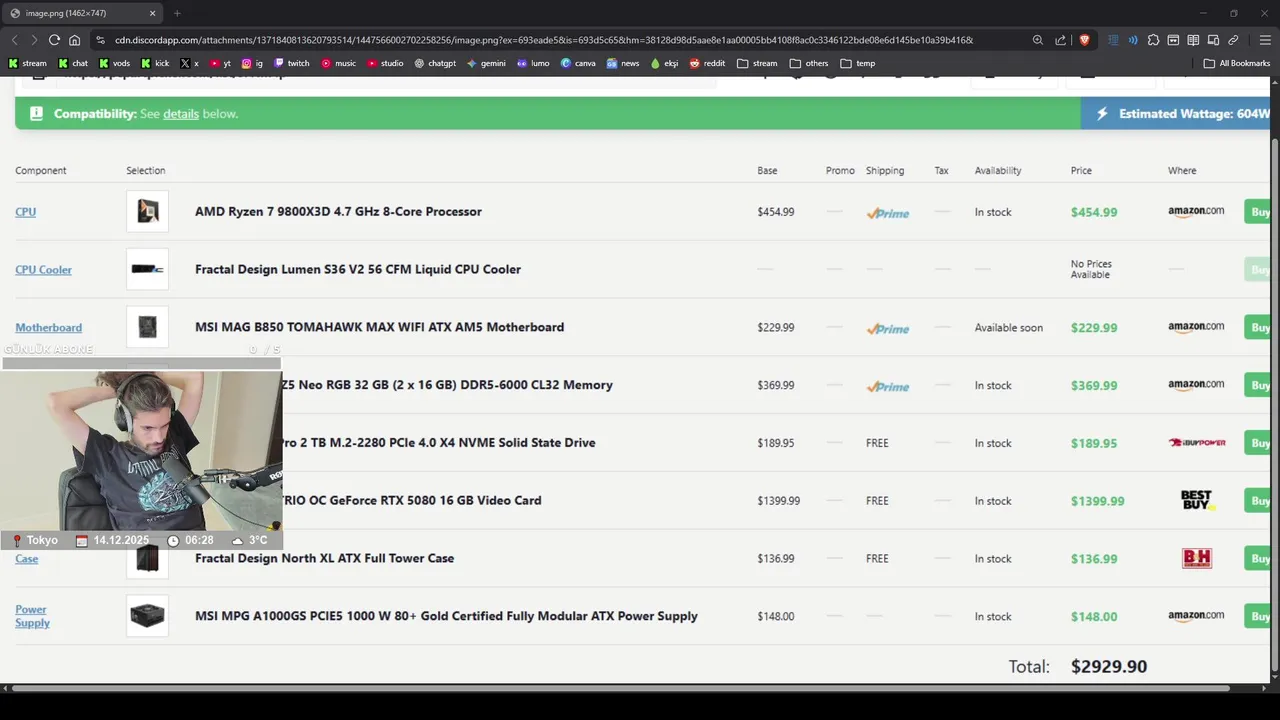Open the Extensions puzzle-piece icon
The width and height of the screenshot is (1280, 720).
tap(1153, 40)
